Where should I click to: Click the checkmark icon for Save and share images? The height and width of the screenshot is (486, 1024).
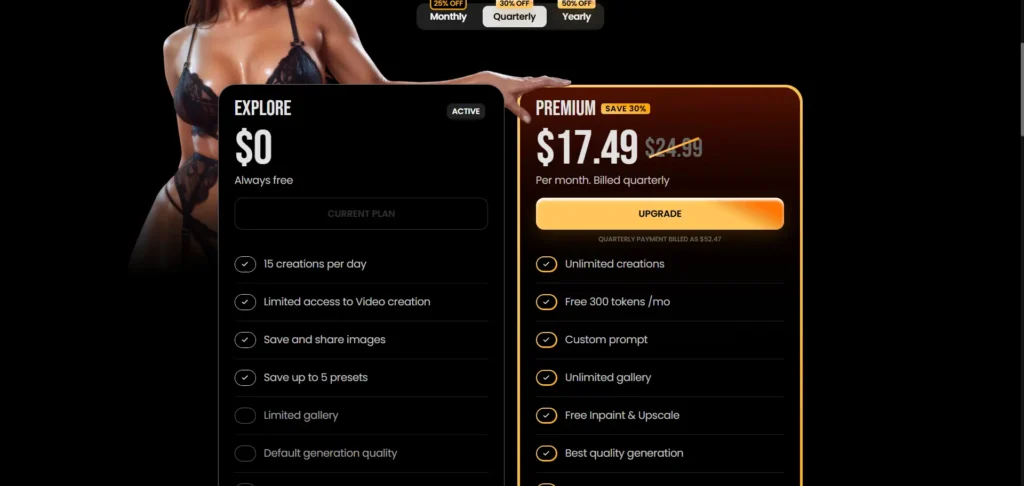coord(245,340)
